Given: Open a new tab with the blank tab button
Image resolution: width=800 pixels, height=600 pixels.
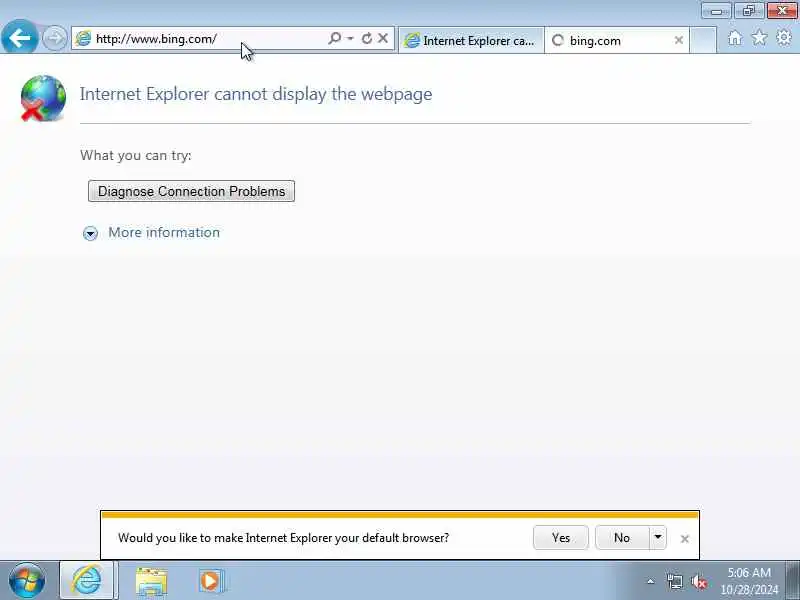Looking at the screenshot, I should [703, 40].
